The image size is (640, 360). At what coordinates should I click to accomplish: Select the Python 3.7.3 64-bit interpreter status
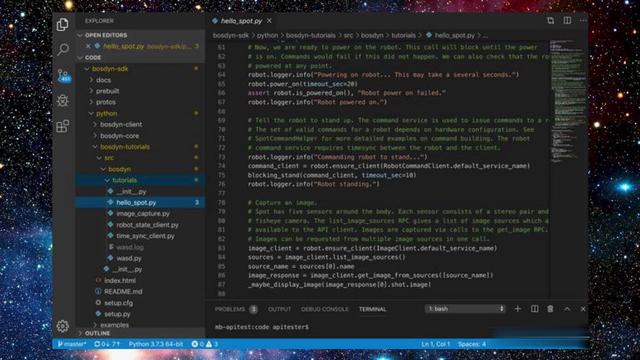point(156,344)
